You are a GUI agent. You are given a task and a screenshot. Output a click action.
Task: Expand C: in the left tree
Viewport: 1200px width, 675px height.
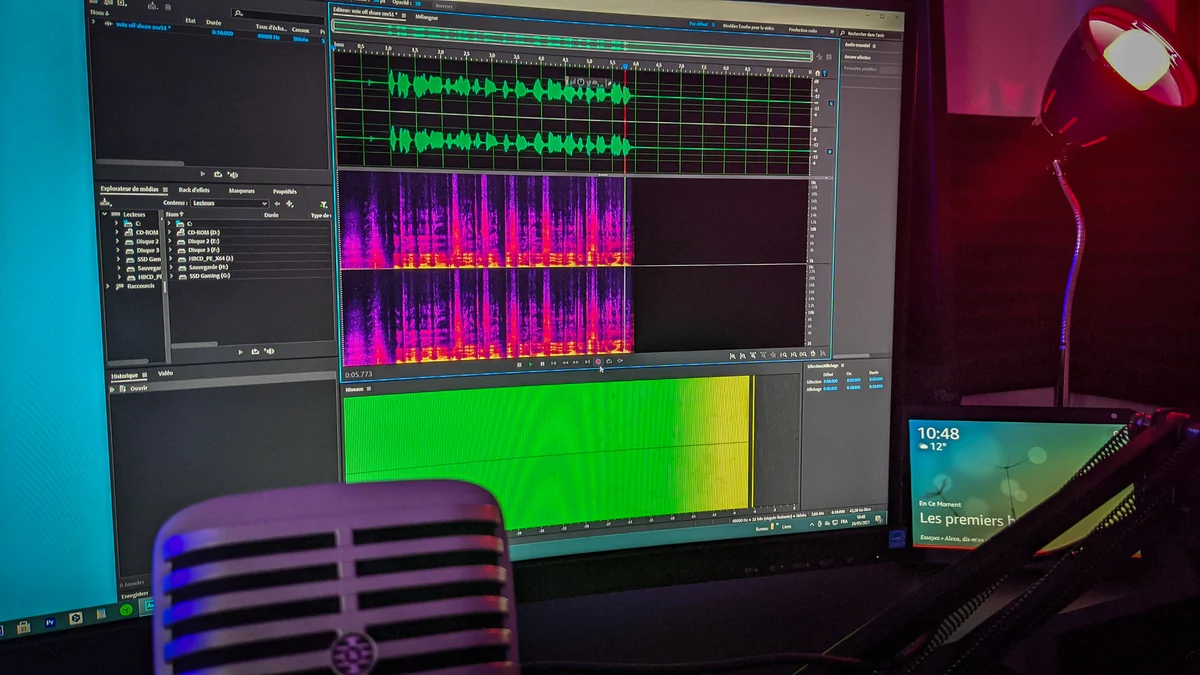point(116,223)
